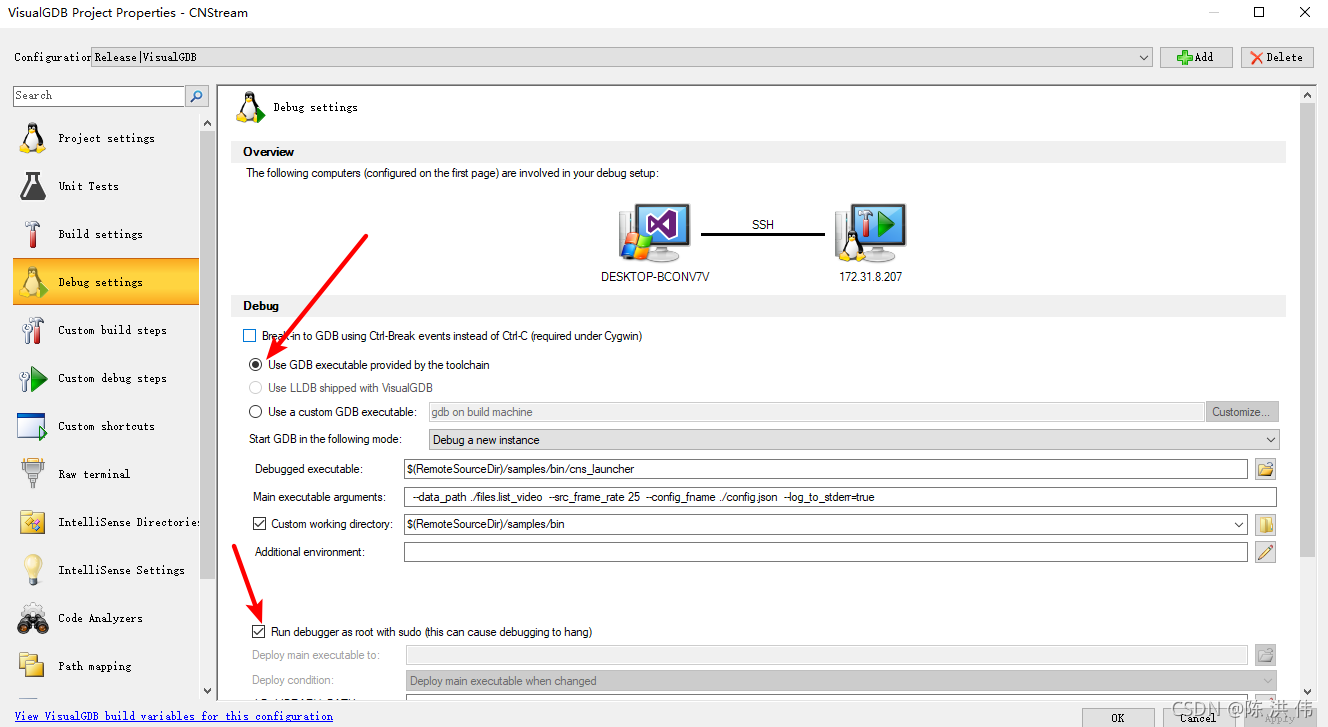
Task: Browse for the debugged executable file
Action: click(1265, 468)
